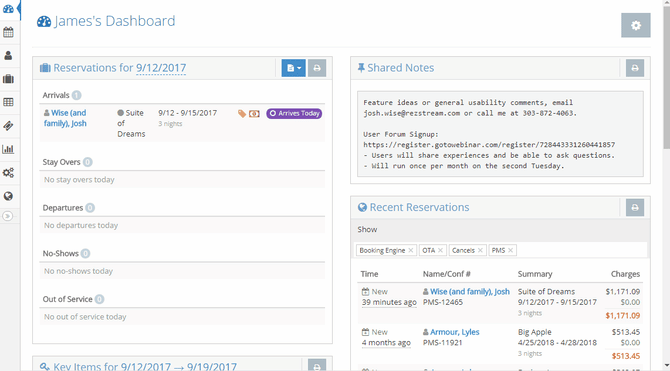670x371 pixels.
Task: Click the No-Shows heading
Action: (x=61, y=253)
